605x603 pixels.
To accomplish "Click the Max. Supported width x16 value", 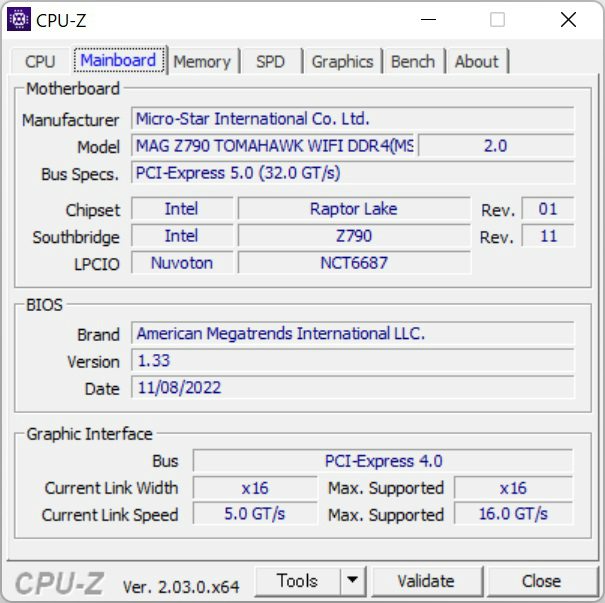I will tap(514, 488).
